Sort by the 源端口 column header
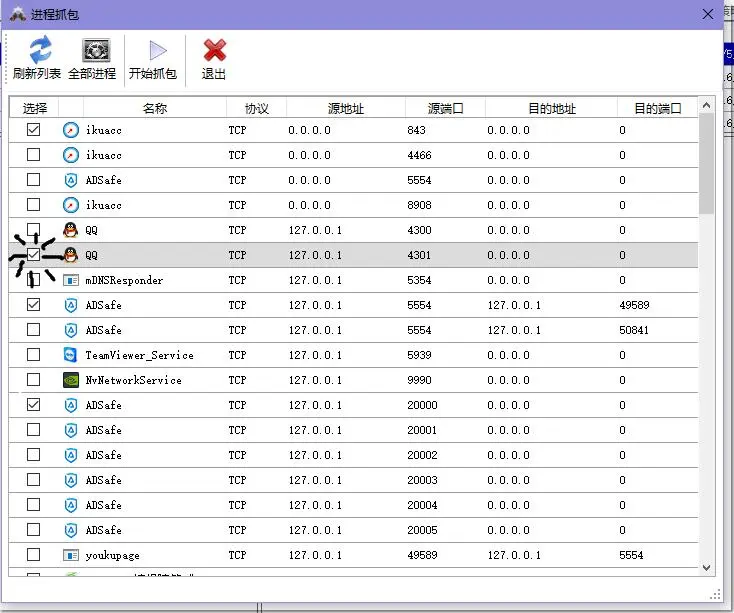Image resolution: width=734 pixels, height=613 pixels. (445, 108)
